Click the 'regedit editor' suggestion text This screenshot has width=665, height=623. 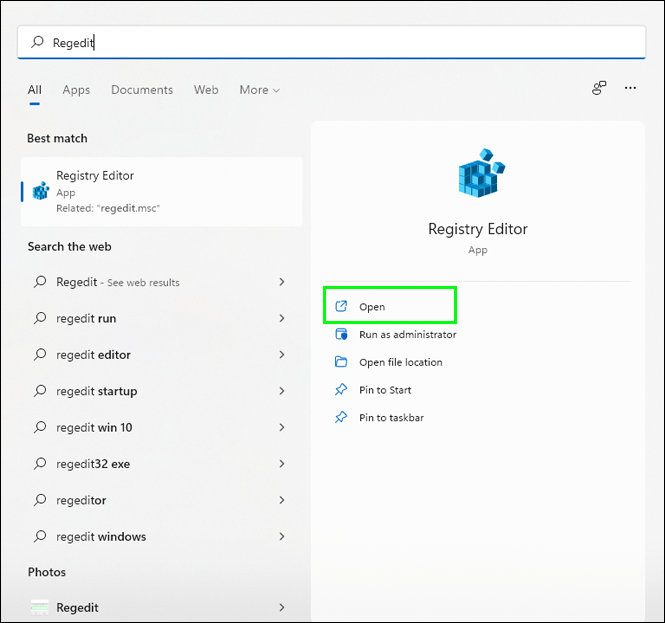tap(93, 355)
